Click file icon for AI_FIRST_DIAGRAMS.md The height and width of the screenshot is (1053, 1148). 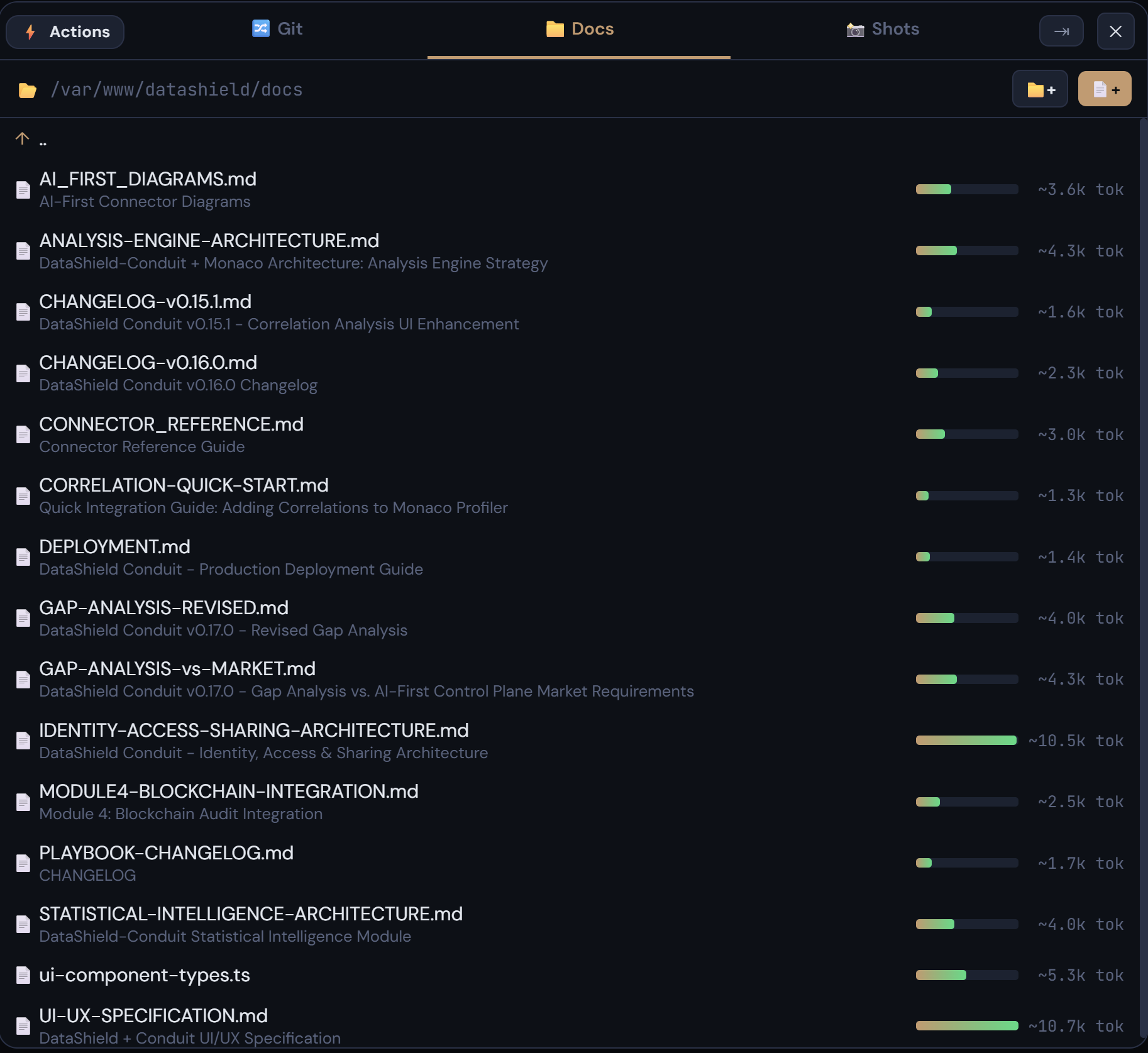23,189
